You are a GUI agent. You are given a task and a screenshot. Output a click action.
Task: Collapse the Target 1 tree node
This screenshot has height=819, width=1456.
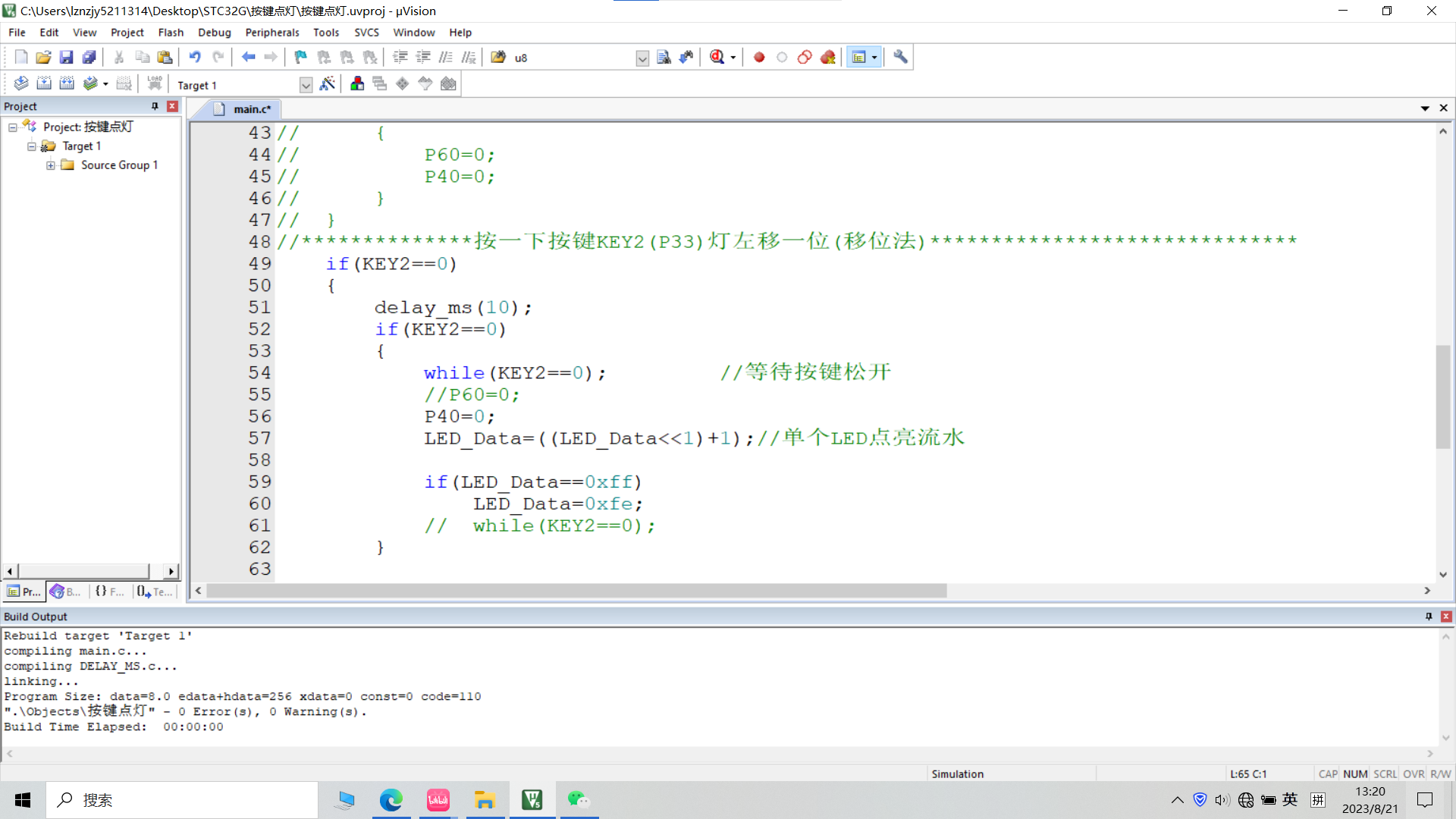pyautogui.click(x=32, y=146)
